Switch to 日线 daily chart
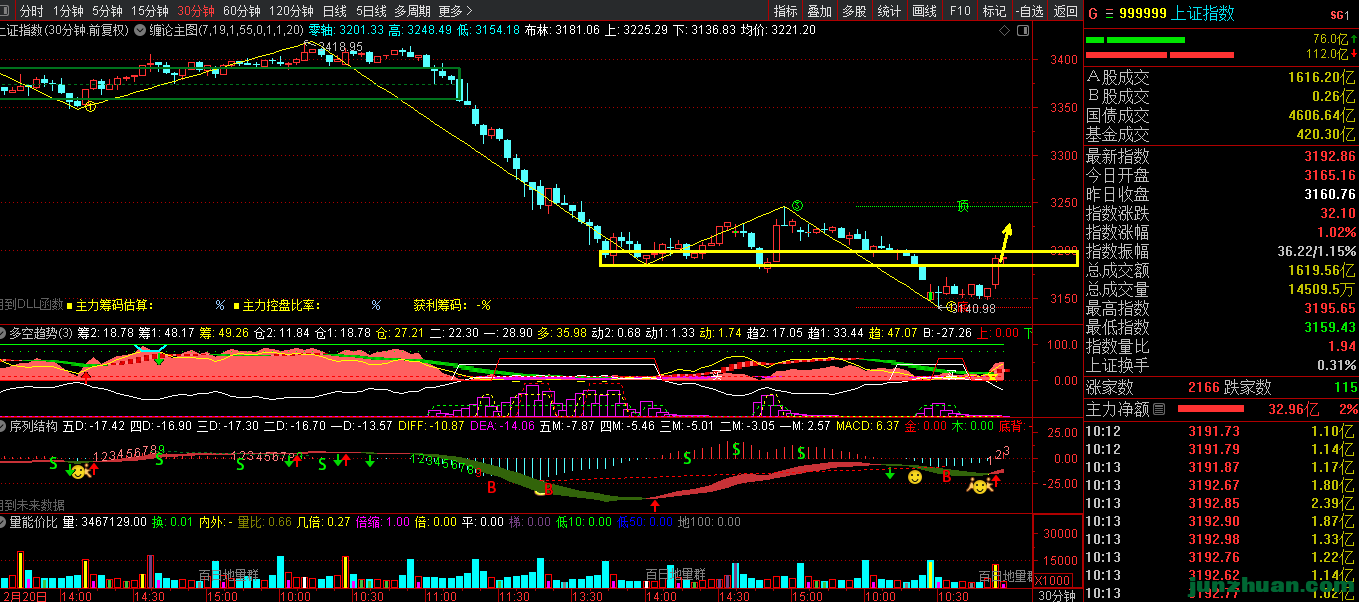The height and width of the screenshot is (602, 1359). pos(335,11)
